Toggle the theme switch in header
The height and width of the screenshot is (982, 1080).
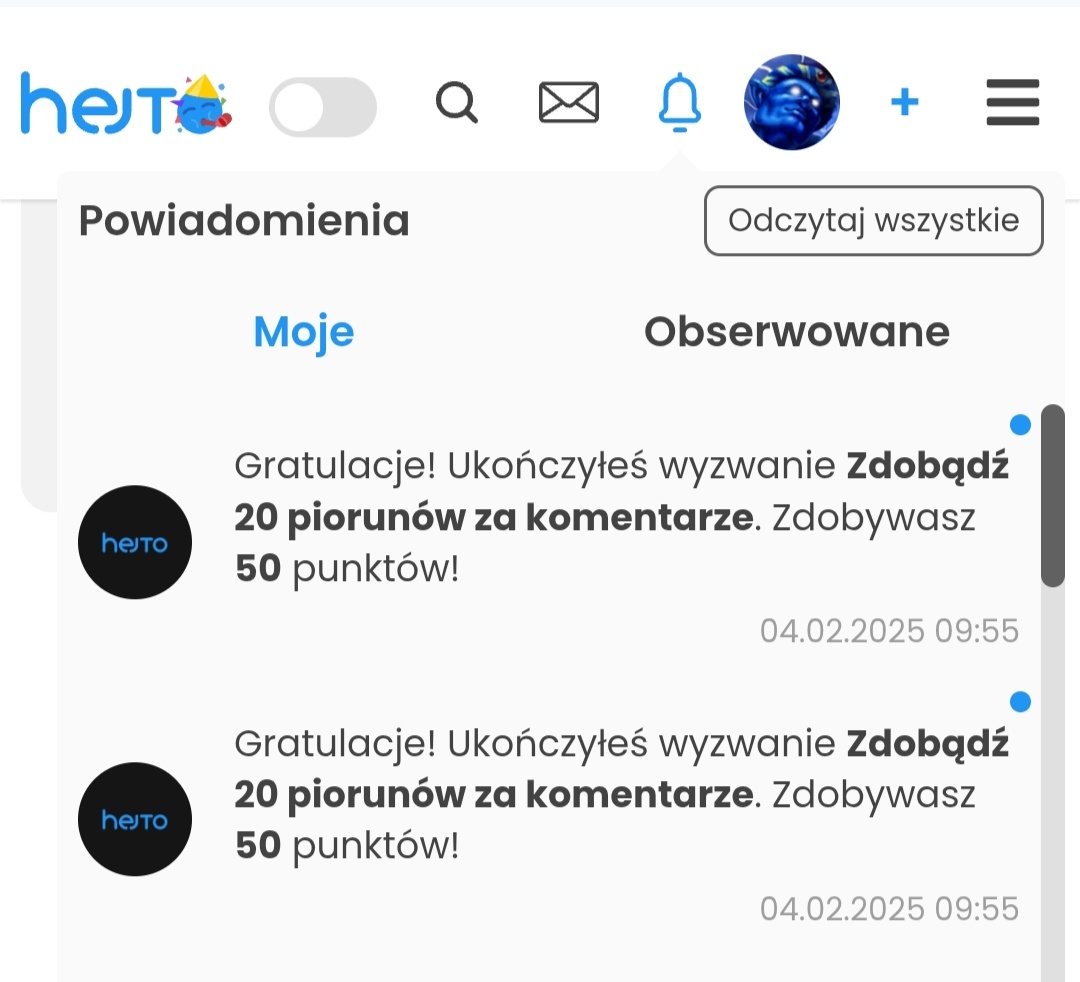pyautogui.click(x=322, y=107)
